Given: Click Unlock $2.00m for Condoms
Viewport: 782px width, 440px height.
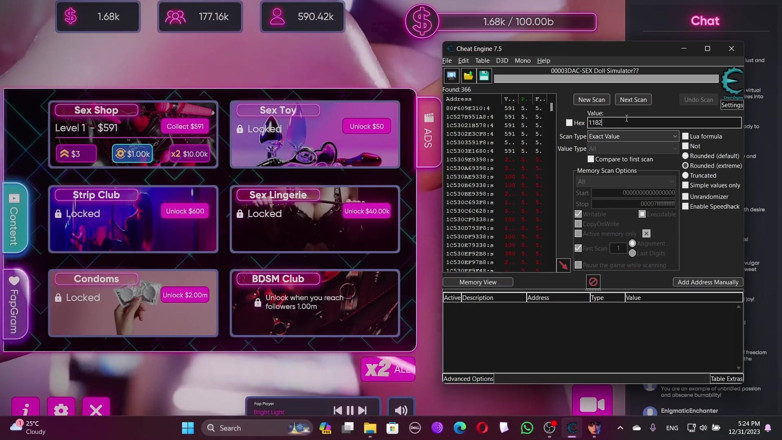Looking at the screenshot, I should pos(185,295).
